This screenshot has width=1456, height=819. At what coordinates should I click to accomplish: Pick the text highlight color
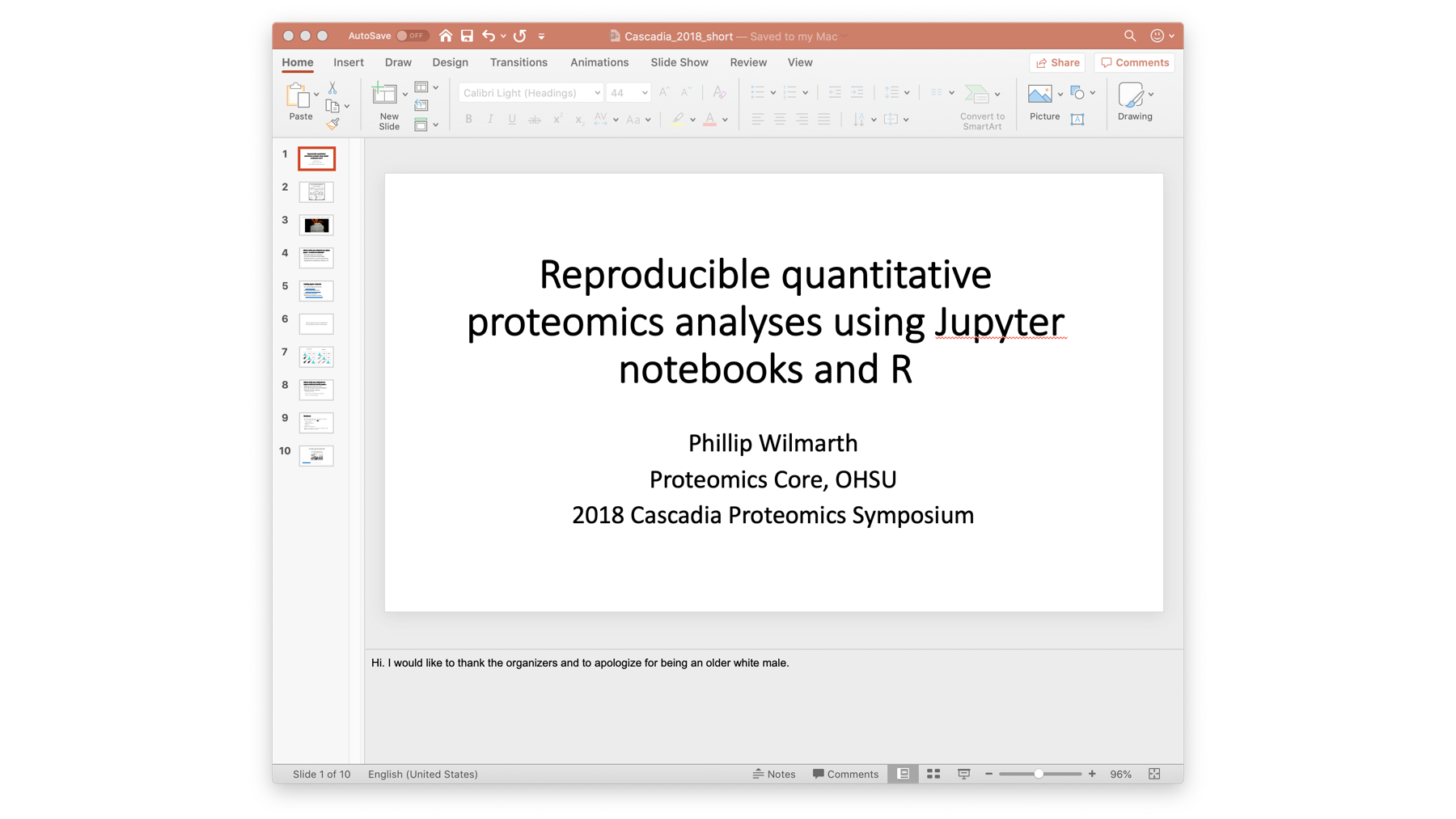point(678,120)
